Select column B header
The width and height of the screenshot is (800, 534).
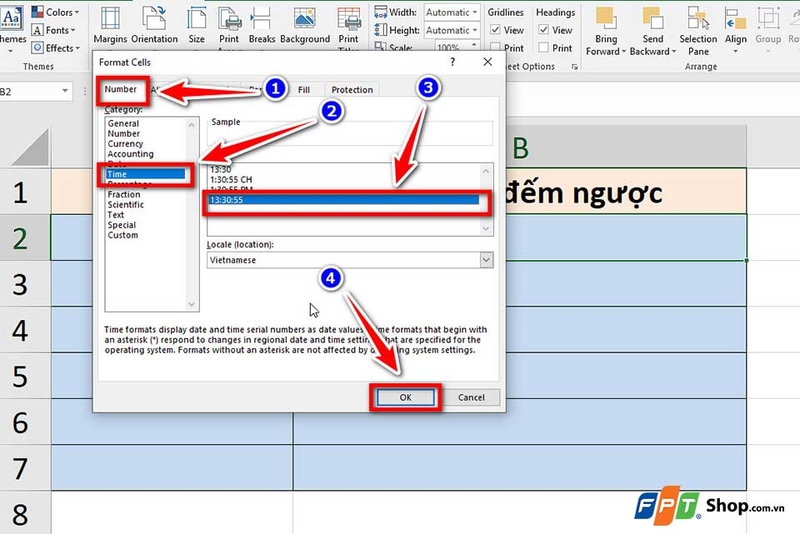(x=520, y=148)
